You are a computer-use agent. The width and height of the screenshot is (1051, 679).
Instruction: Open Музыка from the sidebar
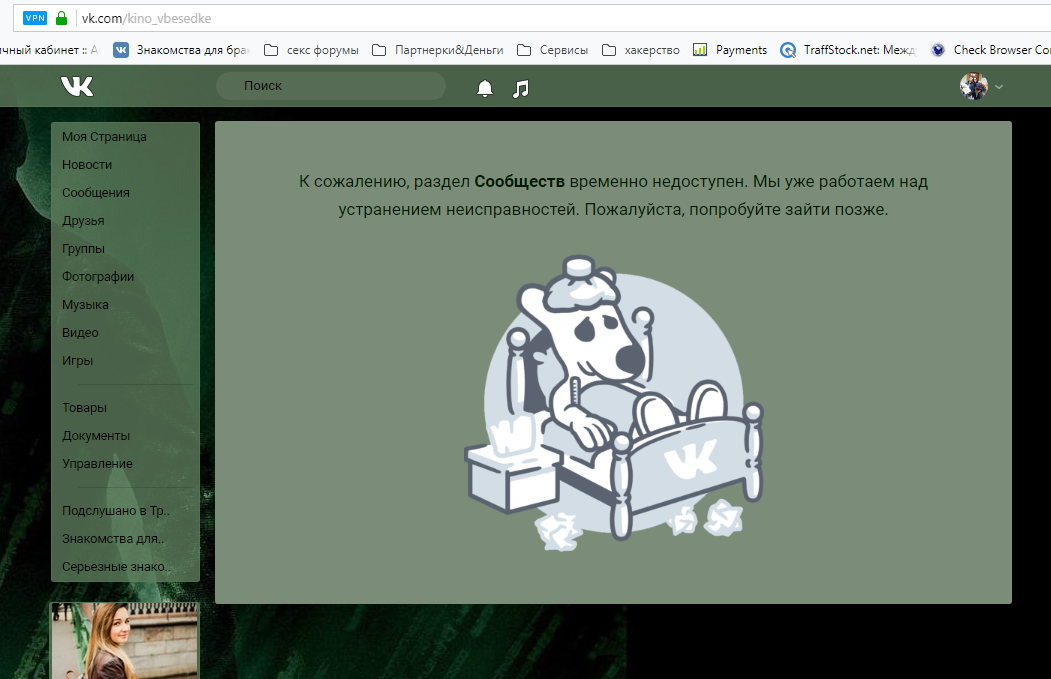85,304
